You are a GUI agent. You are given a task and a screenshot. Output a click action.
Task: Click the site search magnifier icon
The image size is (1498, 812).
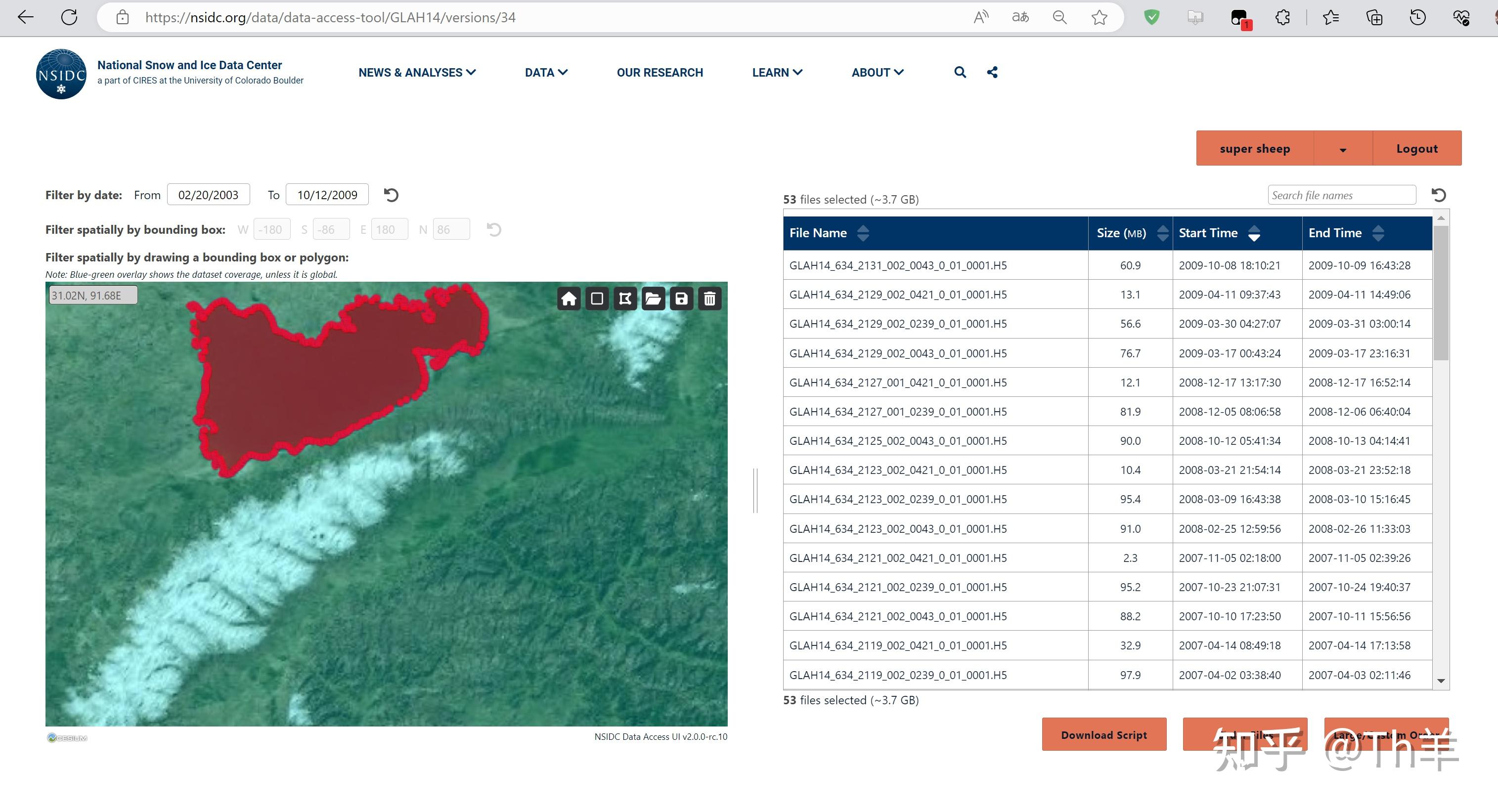click(960, 72)
